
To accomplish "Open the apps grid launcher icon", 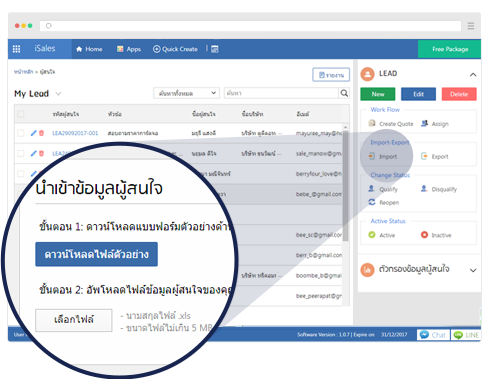I will pyautogui.click(x=16, y=49).
